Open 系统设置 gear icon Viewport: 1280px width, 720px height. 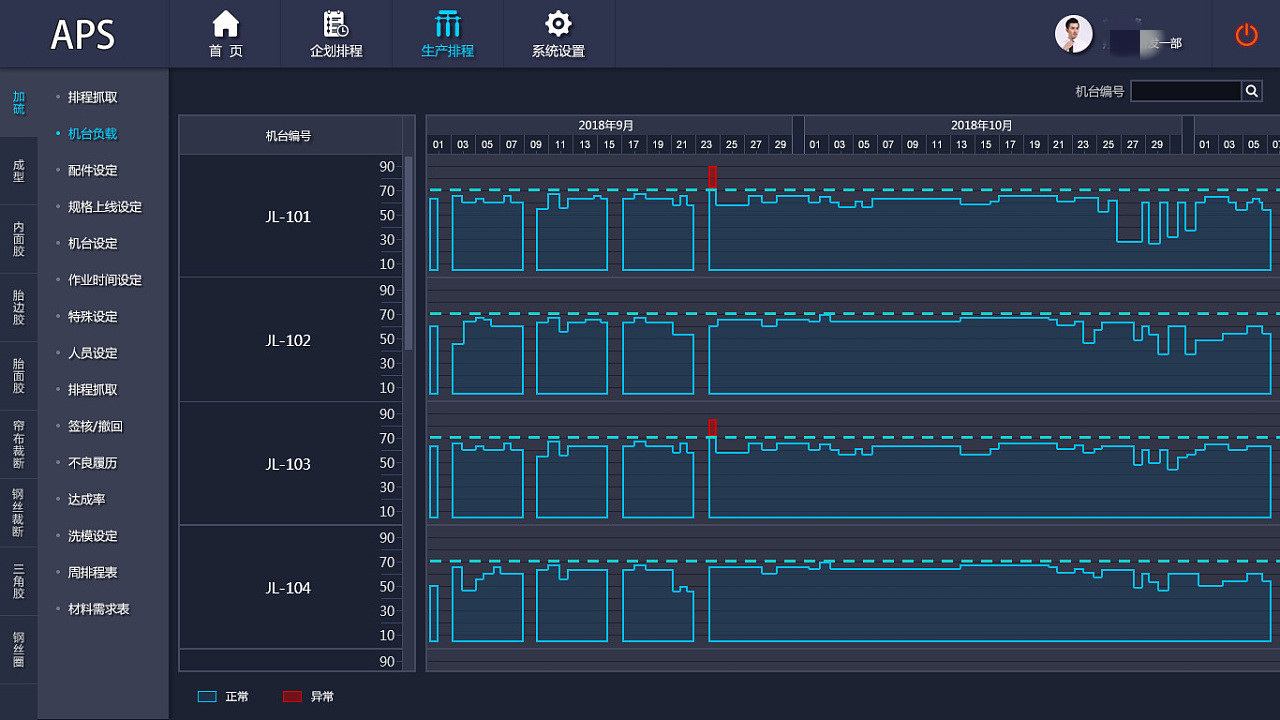(558, 24)
